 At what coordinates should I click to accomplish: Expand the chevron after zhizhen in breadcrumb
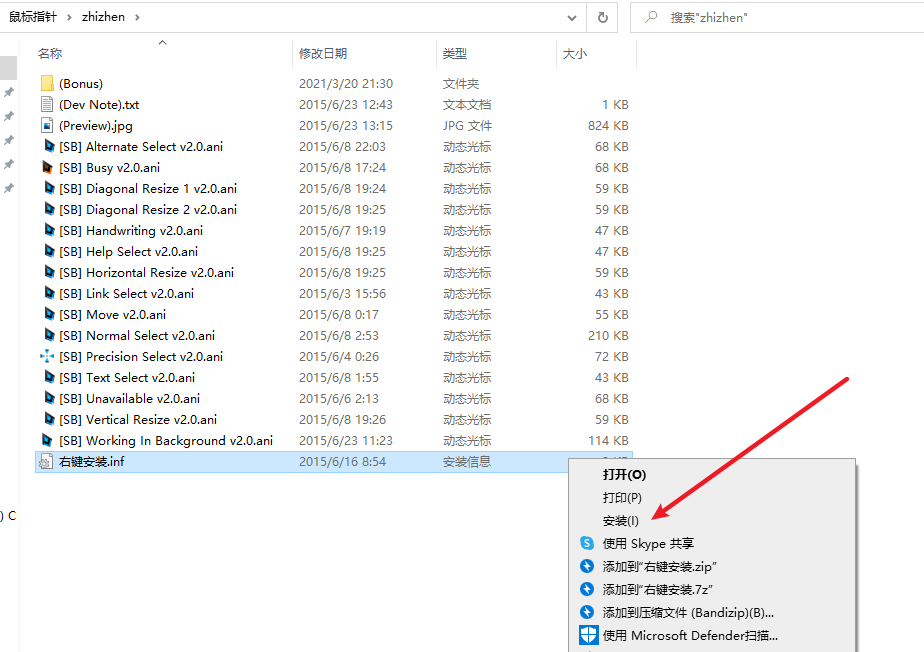[x=137, y=17]
